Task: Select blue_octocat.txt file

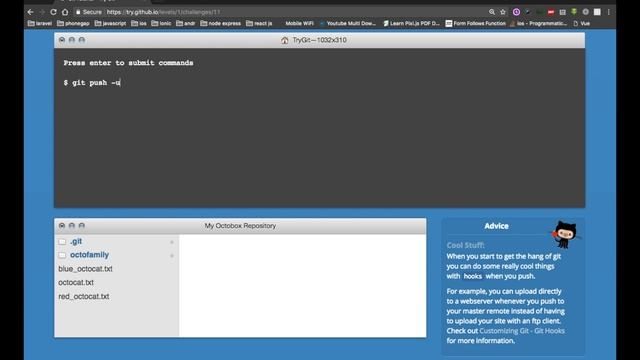Action: [85, 269]
